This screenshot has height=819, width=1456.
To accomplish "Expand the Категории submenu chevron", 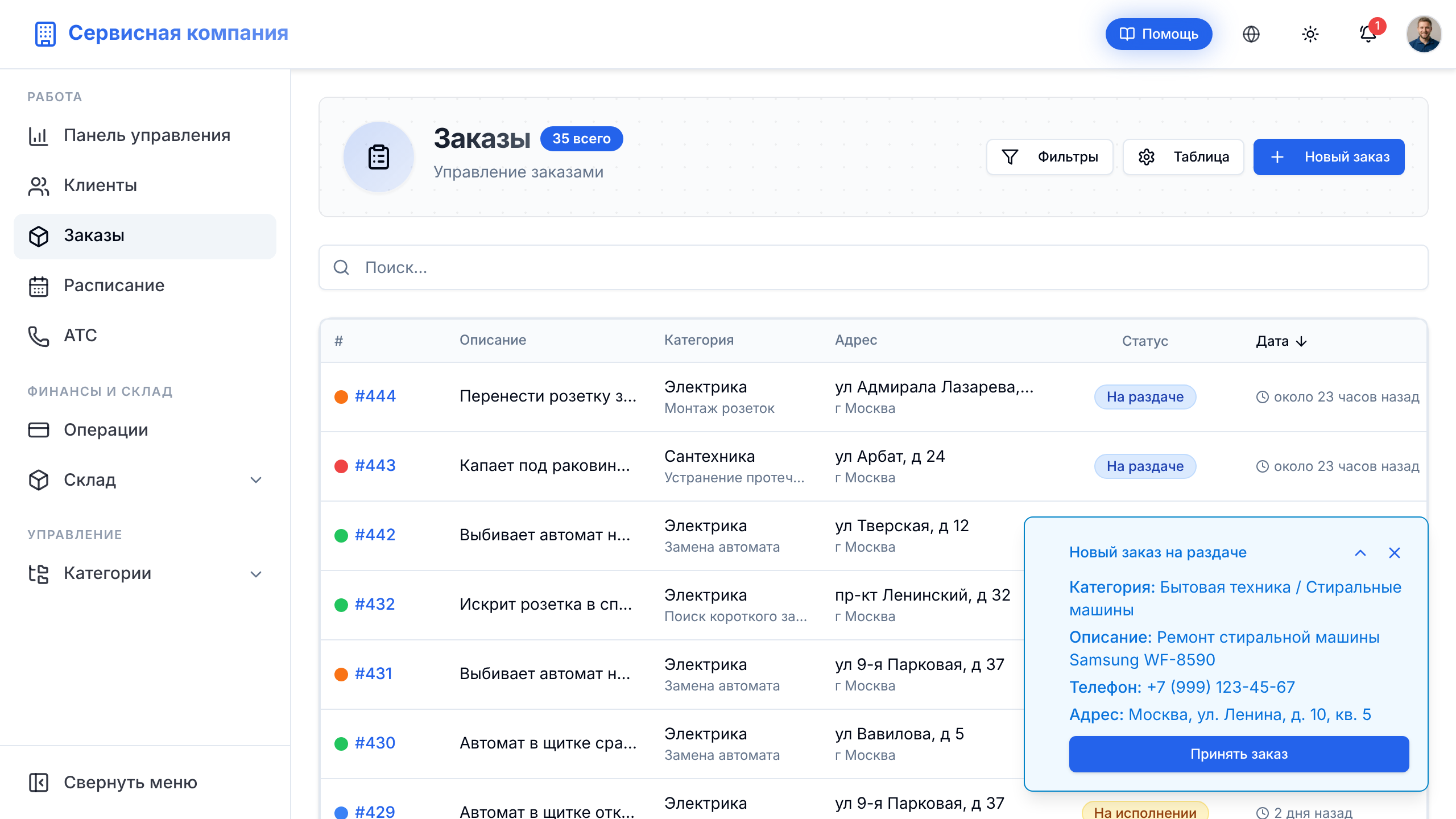I will [x=256, y=573].
